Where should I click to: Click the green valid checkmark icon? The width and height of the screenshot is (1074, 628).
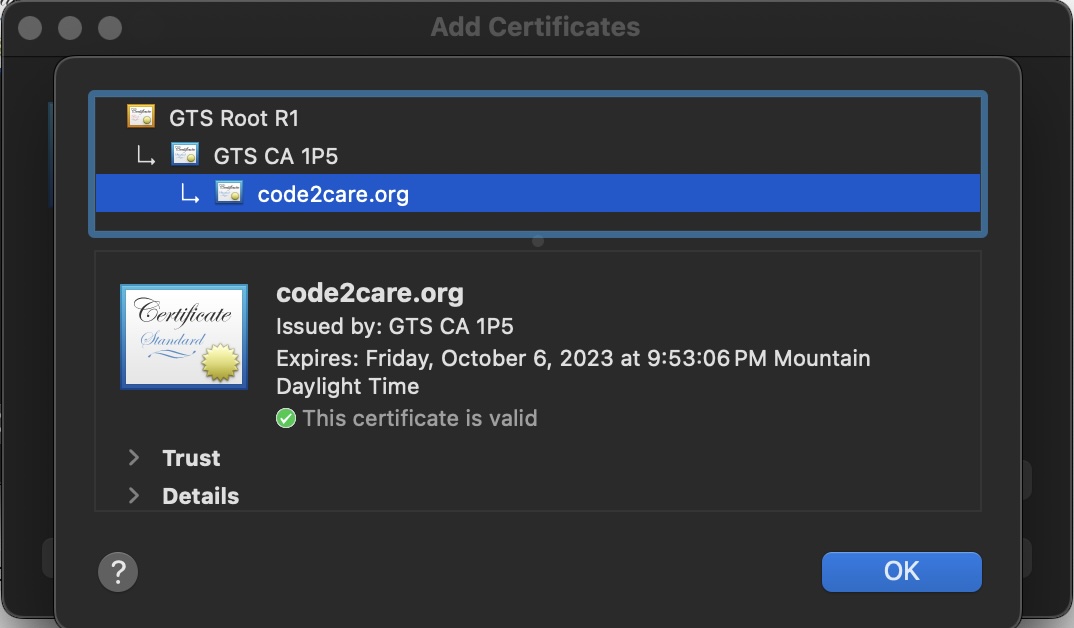pyautogui.click(x=286, y=418)
